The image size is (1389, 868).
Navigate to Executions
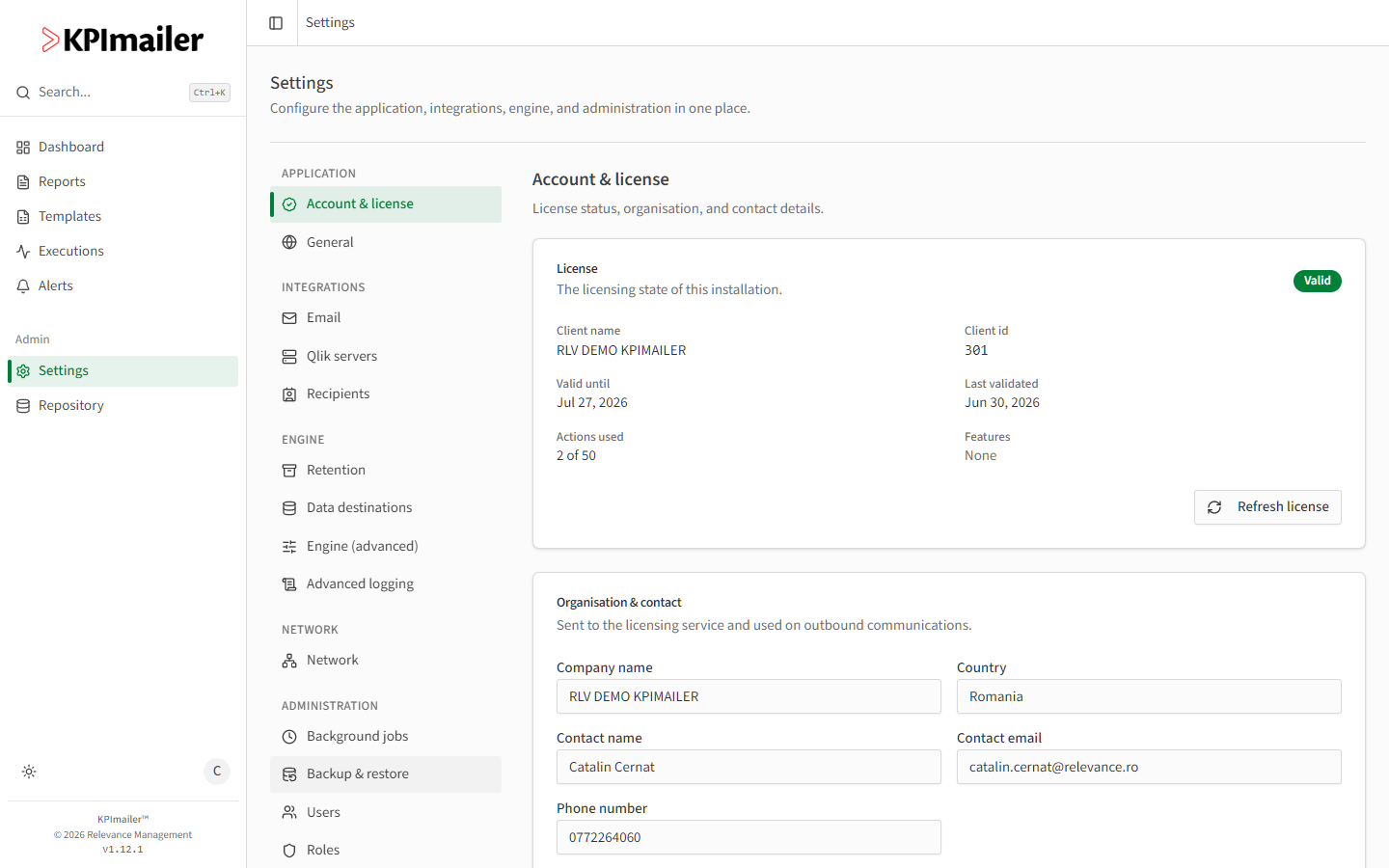coord(123,252)
